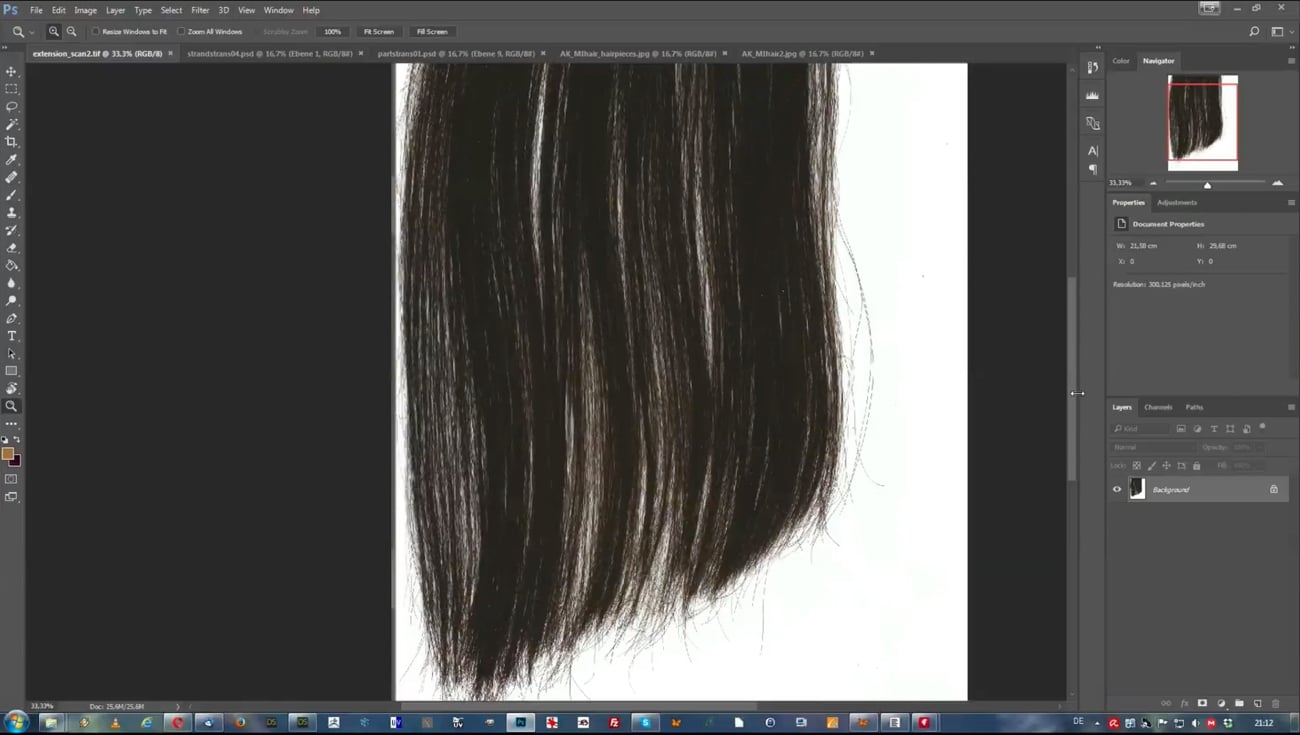Click the Fill Screen button
The height and width of the screenshot is (735, 1300).
431,31
